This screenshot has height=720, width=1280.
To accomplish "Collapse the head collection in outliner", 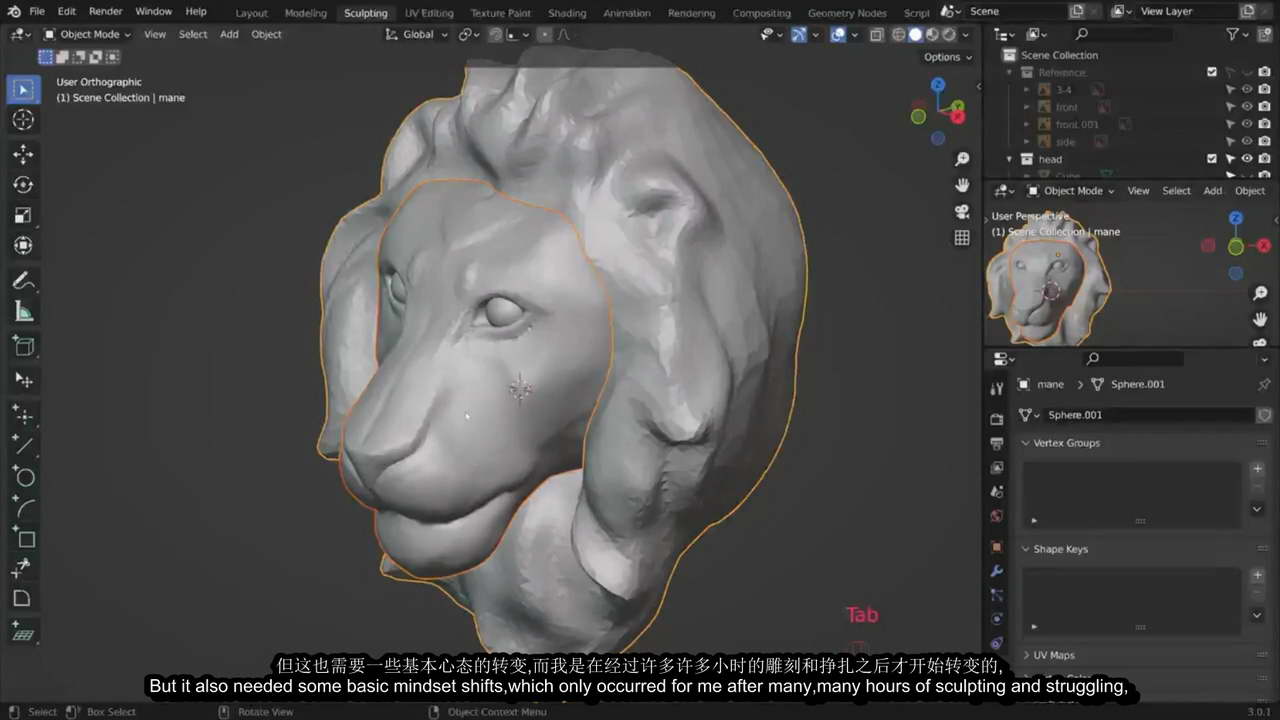I will pos(1010,159).
